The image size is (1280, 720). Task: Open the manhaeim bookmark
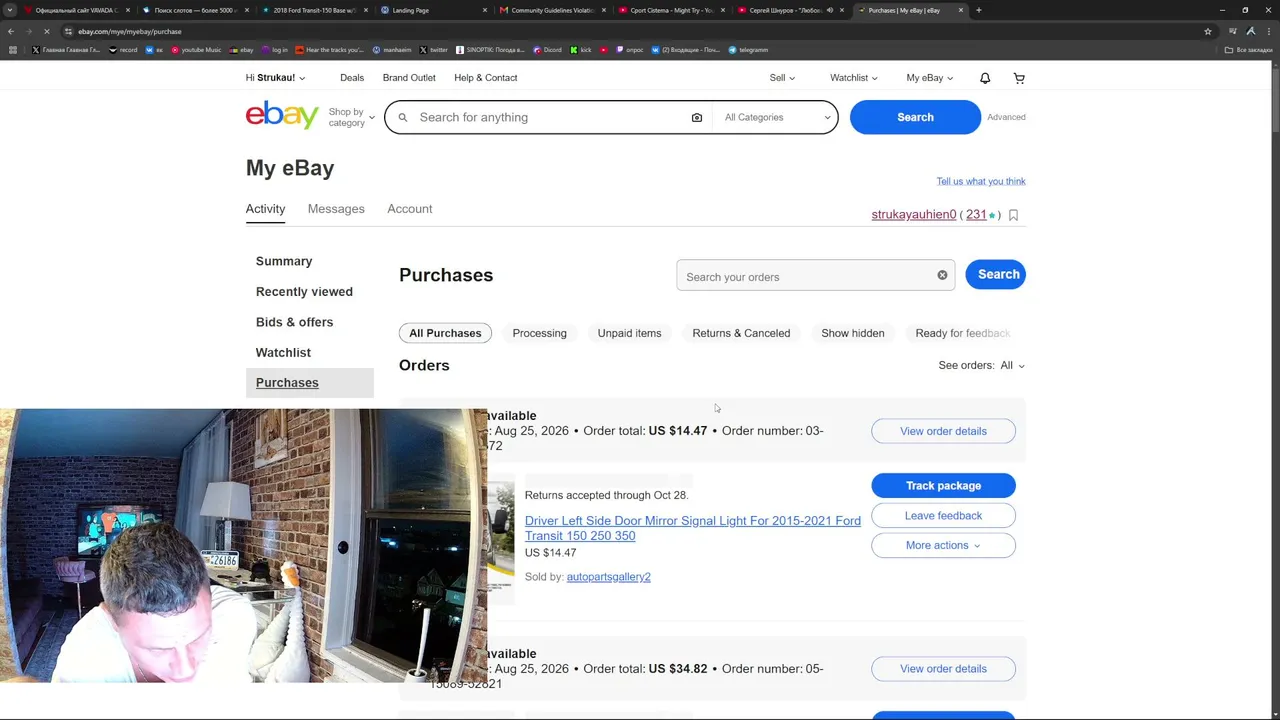(392, 50)
